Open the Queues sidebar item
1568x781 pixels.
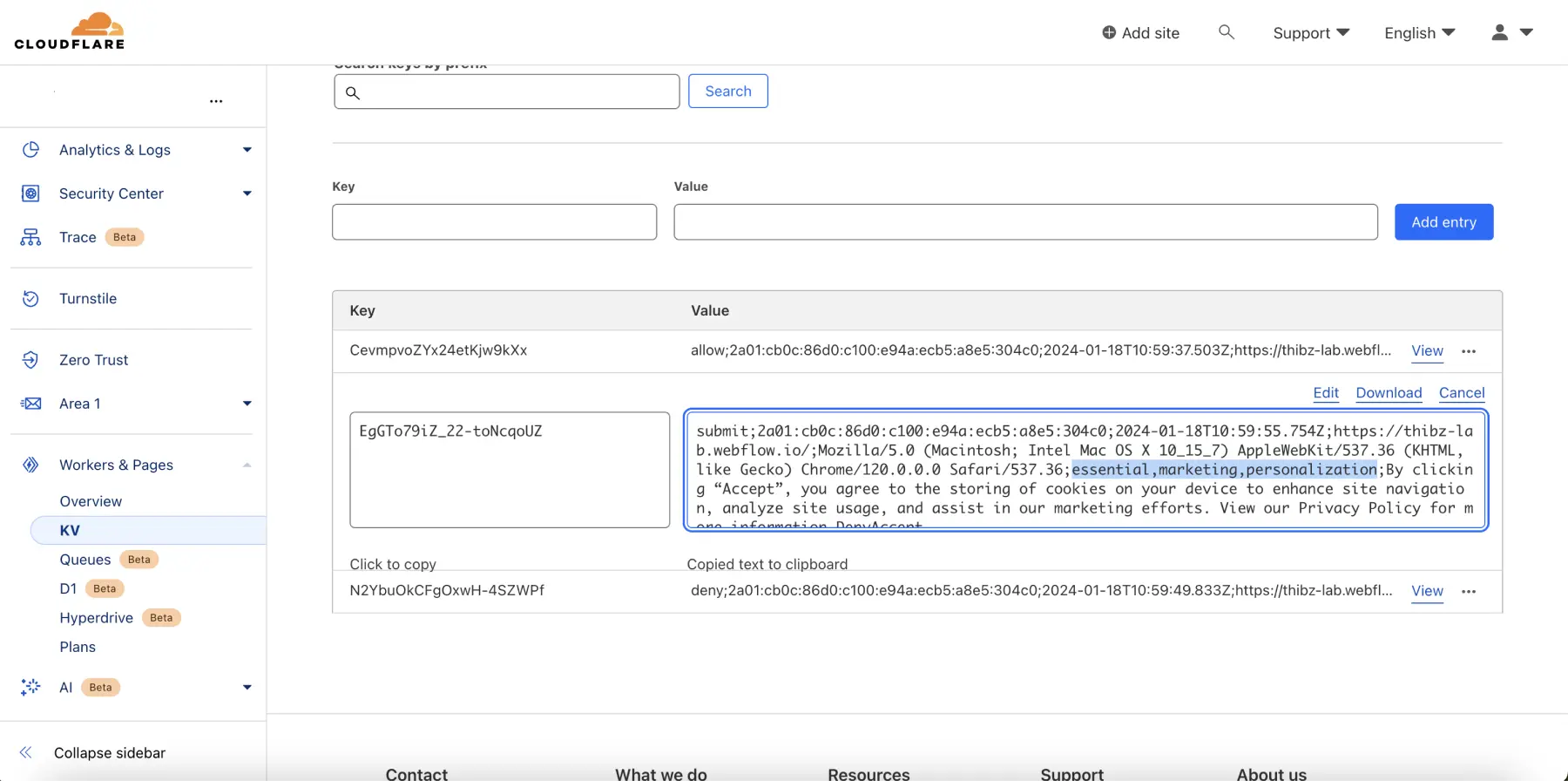coord(85,560)
